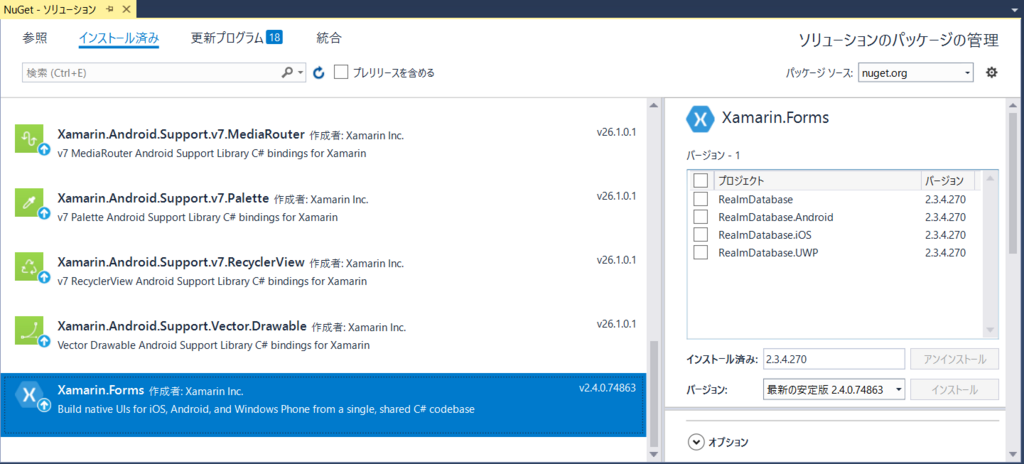This screenshot has height=464, width=1024.
Task: Check the RealmDatabase.iOS project checkbox
Action: click(x=701, y=234)
